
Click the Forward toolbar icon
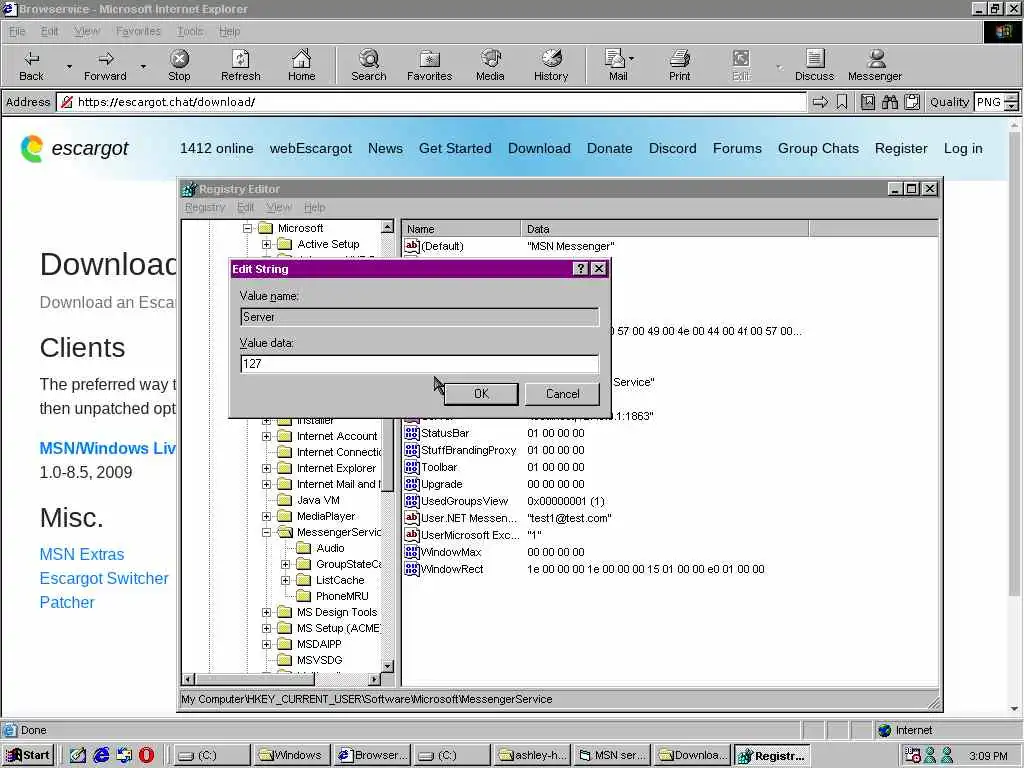105,65
